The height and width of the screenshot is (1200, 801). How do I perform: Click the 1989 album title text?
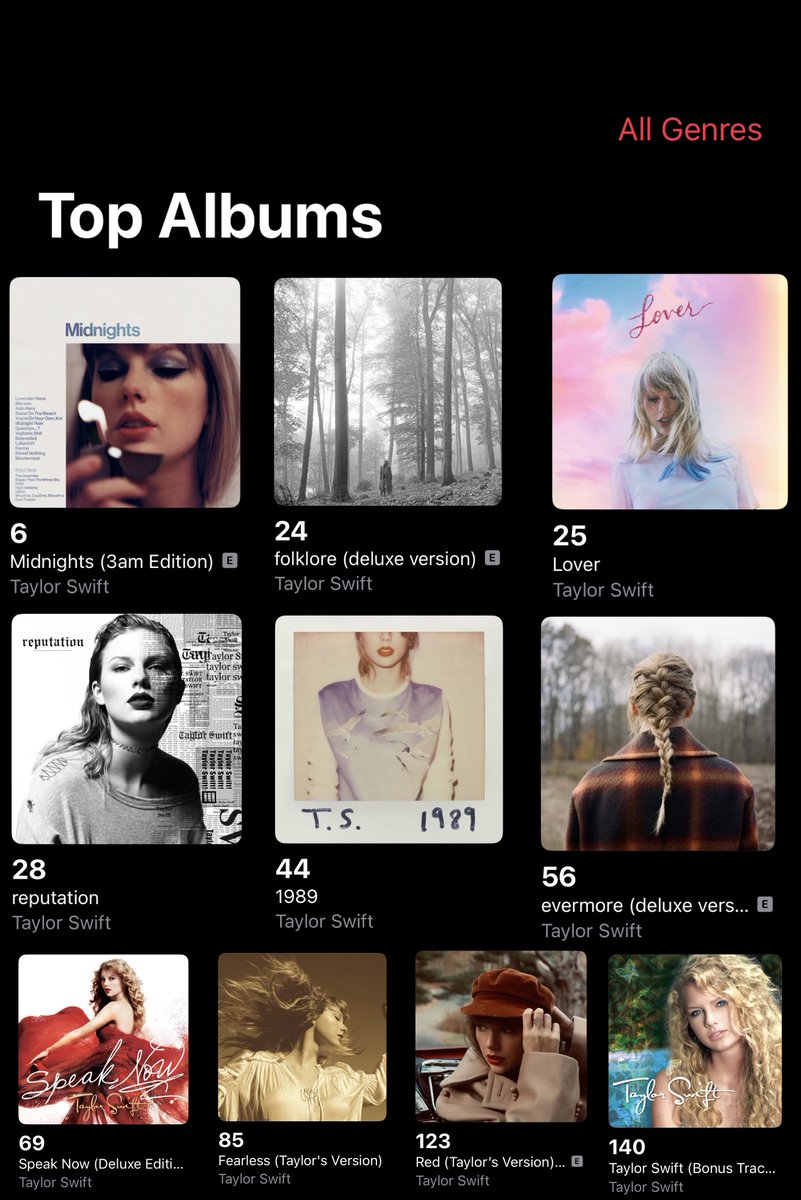pyautogui.click(x=295, y=897)
